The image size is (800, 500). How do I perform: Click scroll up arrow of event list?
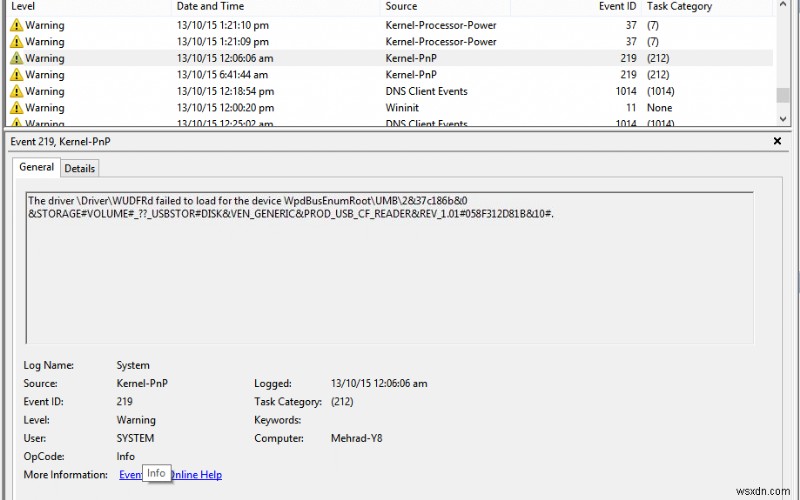[783, 4]
